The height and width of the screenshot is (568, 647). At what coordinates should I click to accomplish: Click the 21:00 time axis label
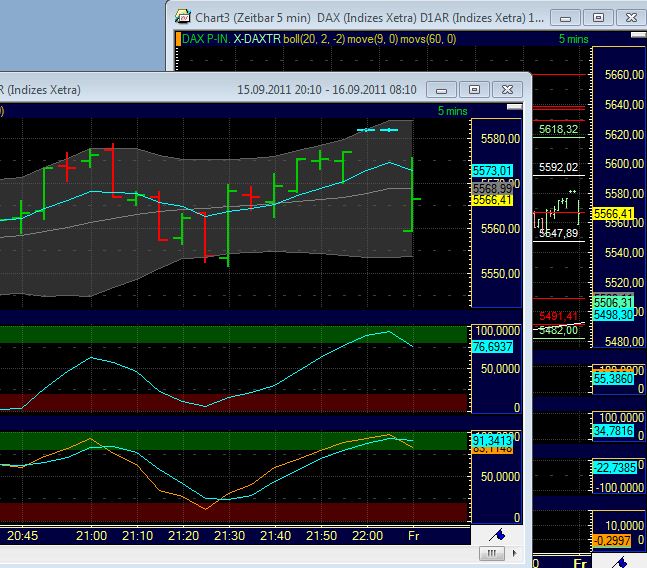pyautogui.click(x=91, y=535)
